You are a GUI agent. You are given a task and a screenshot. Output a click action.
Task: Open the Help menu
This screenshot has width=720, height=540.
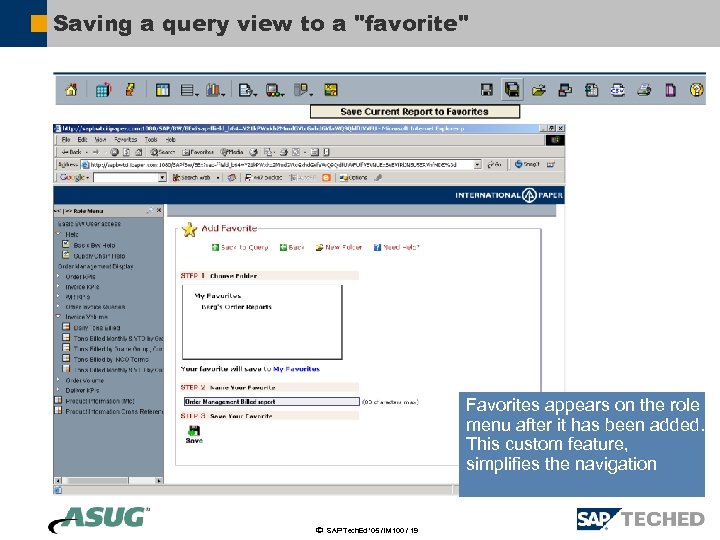tap(170, 140)
